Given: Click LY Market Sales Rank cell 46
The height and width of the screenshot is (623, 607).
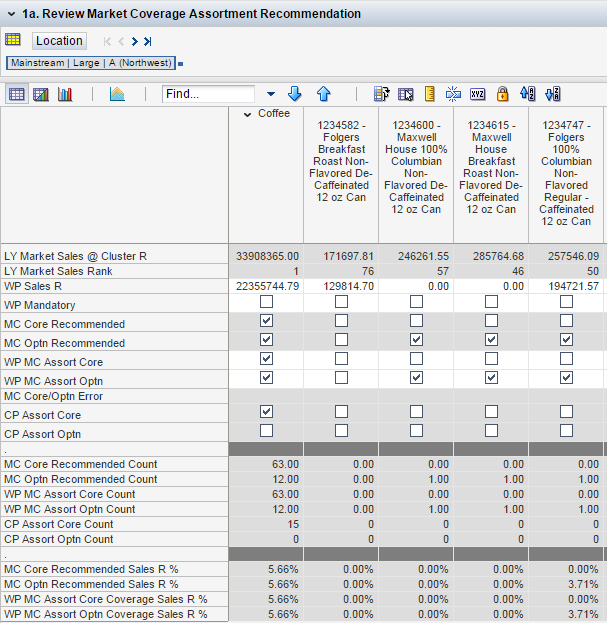Looking at the screenshot, I should (x=491, y=271).
